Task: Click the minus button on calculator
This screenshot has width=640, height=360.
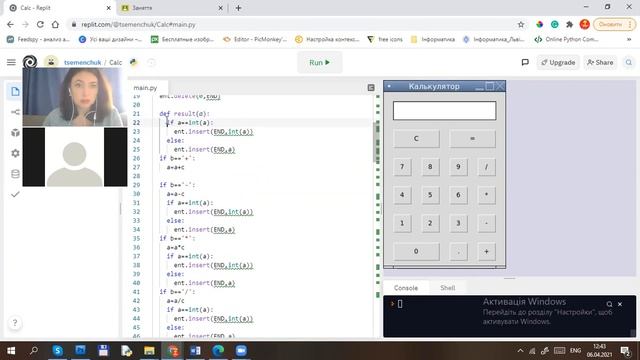Action: [486, 223]
